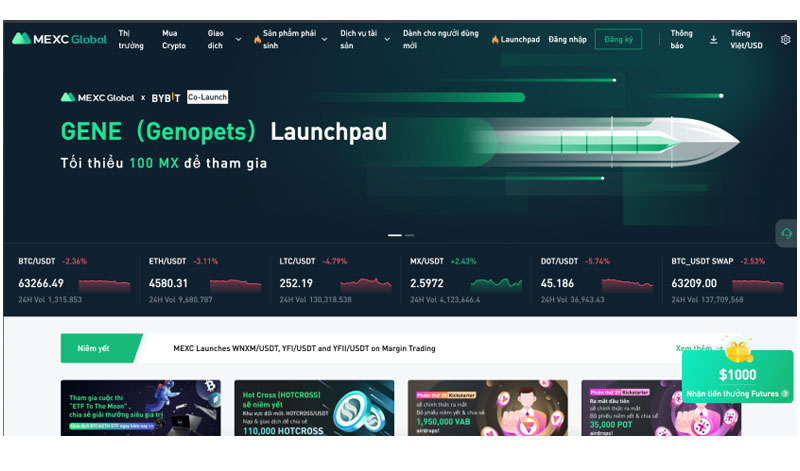This screenshot has width=800, height=471.
Task: Open the ETH/USDT mini price chart
Action: 235,284
